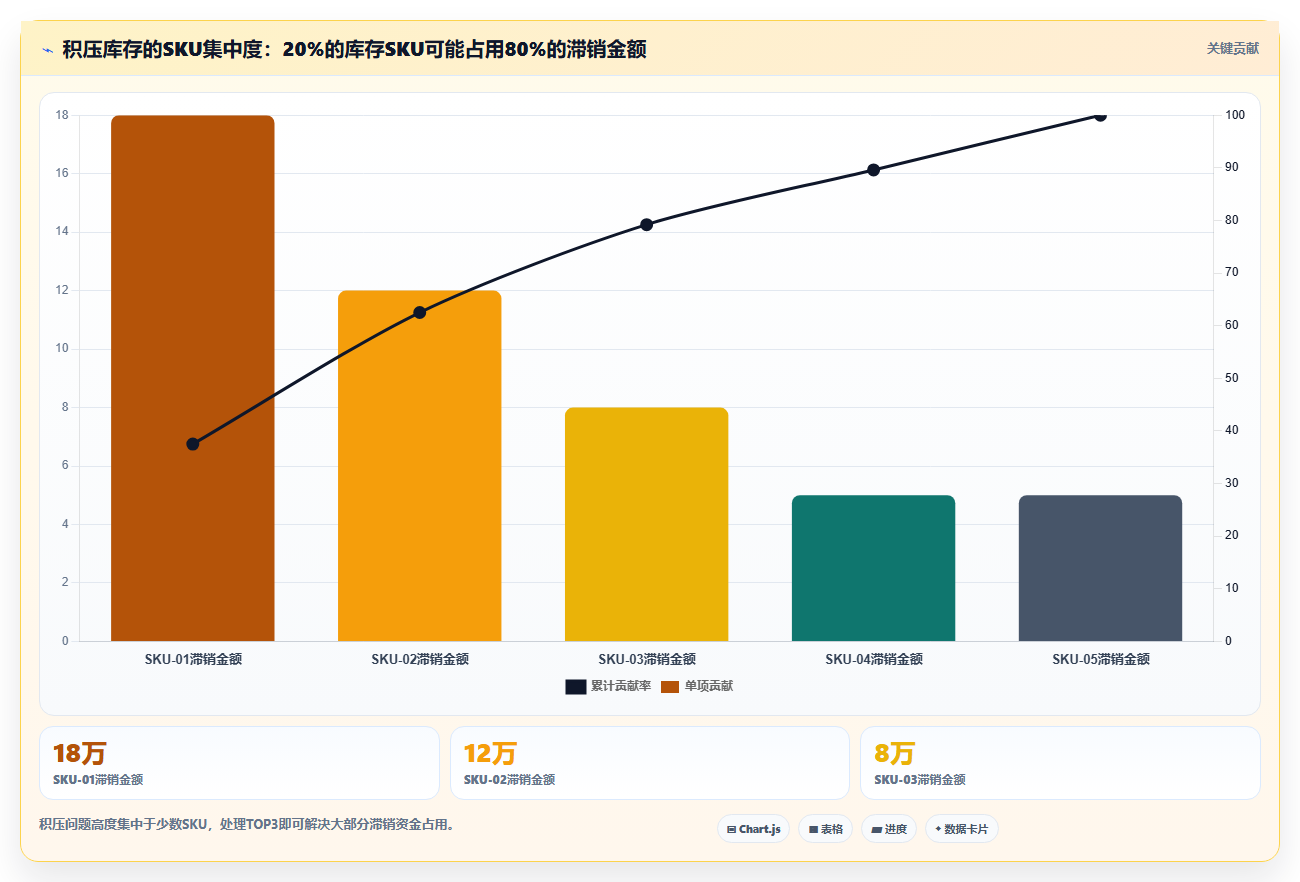The width and height of the screenshot is (1300, 882).
Task: Click the SKU-04 teal bar
Action: click(874, 568)
